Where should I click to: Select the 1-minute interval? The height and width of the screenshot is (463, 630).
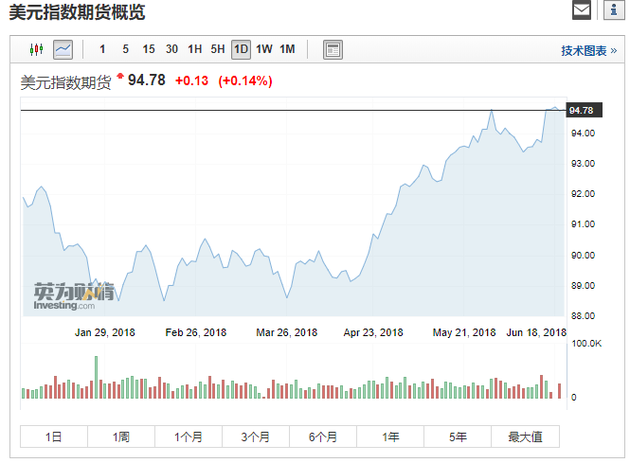coord(102,49)
